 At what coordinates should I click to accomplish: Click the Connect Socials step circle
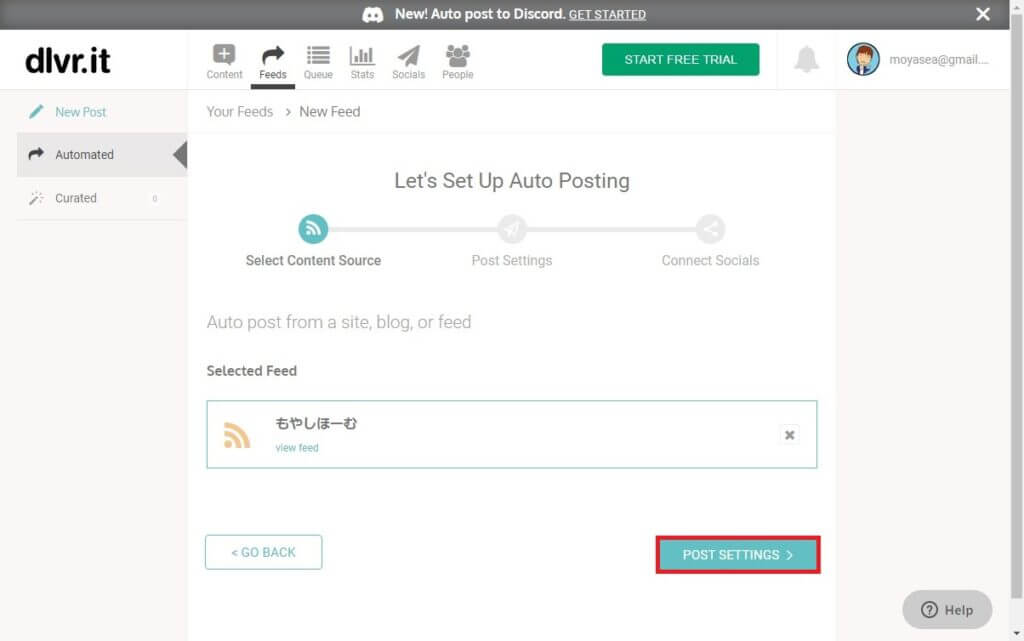(710, 229)
